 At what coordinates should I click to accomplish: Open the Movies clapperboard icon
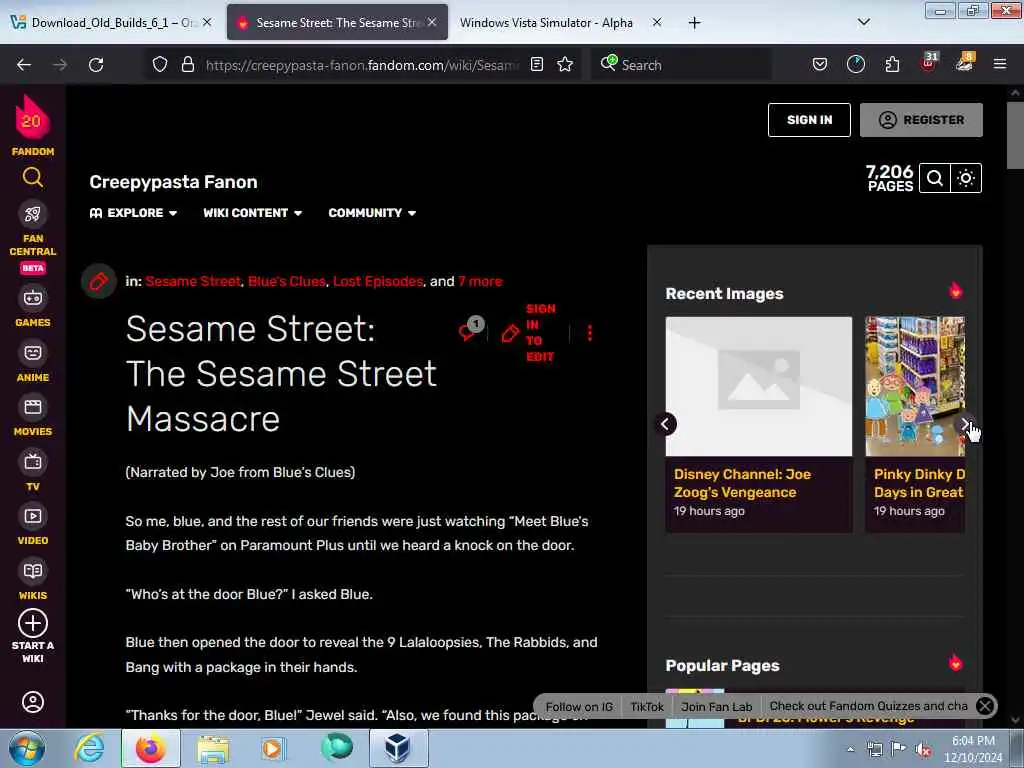point(33,408)
